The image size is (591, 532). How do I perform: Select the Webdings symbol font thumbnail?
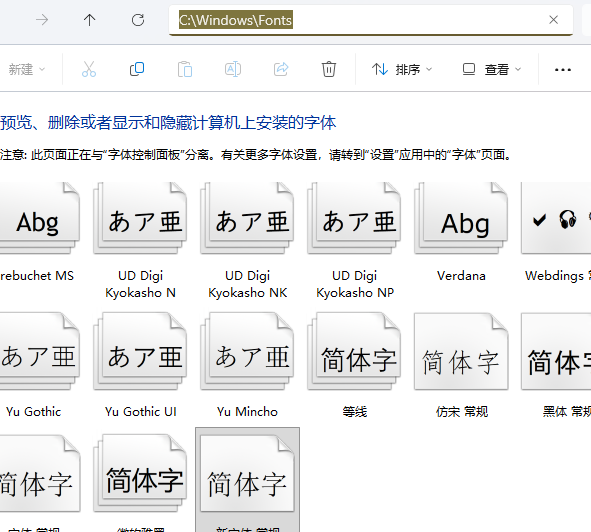[x=556, y=219]
